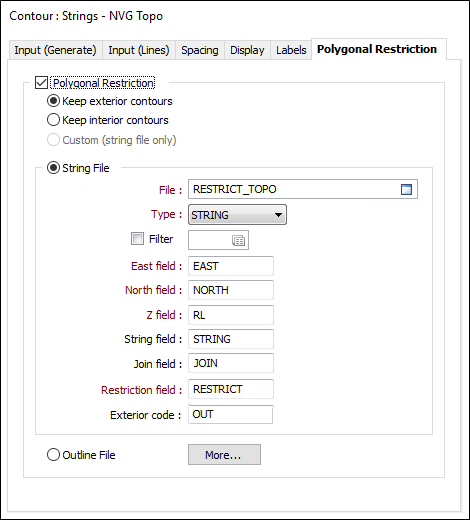Switch to the Input (Generate) tab
The width and height of the screenshot is (470, 520).
tap(55, 50)
